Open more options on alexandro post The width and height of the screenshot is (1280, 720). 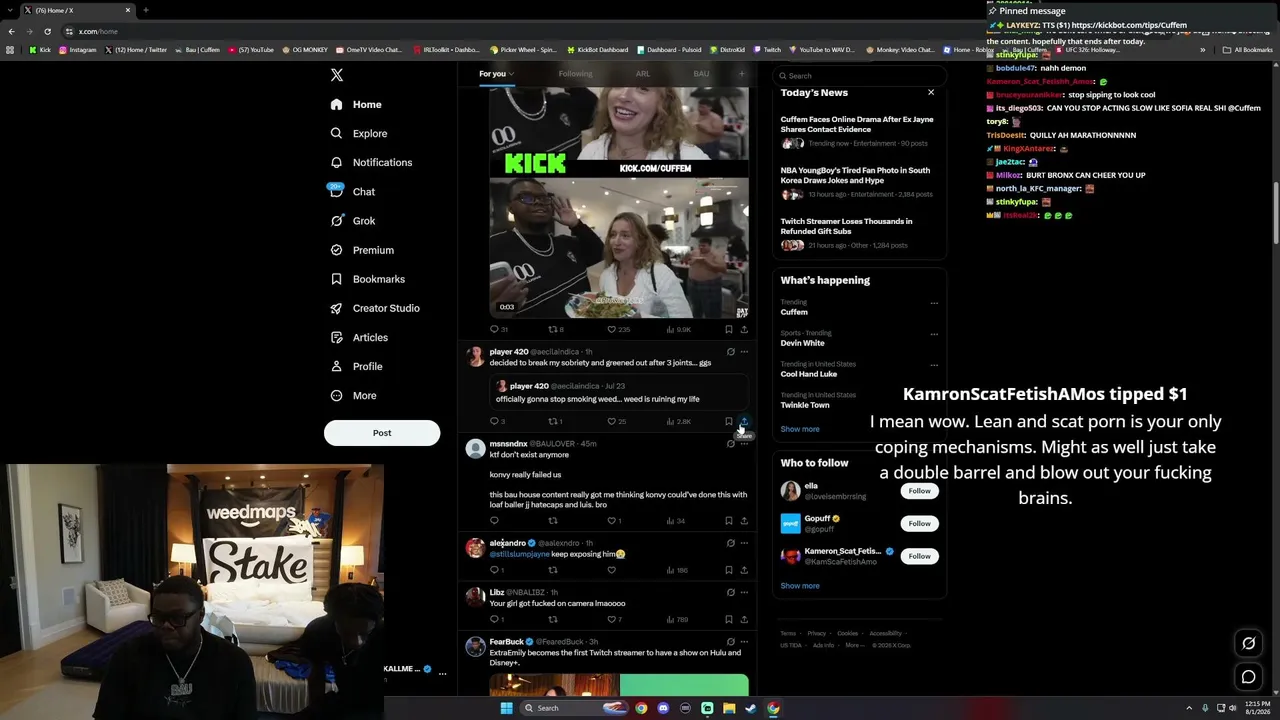pos(744,543)
